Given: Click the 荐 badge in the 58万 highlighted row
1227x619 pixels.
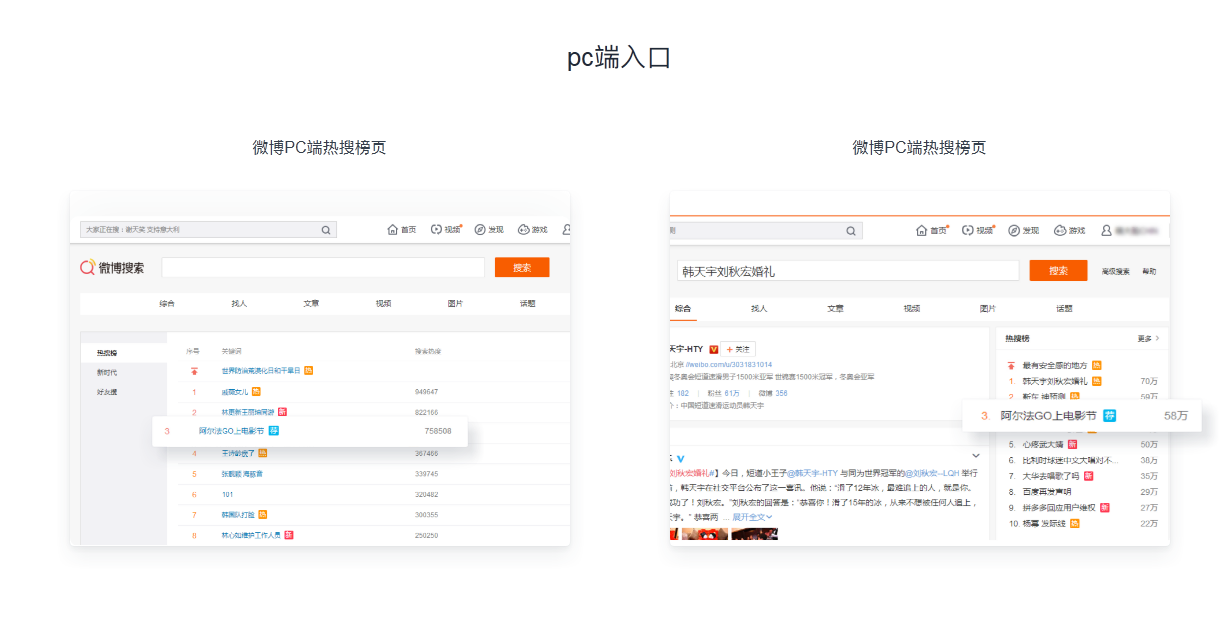Looking at the screenshot, I should (x=1109, y=415).
